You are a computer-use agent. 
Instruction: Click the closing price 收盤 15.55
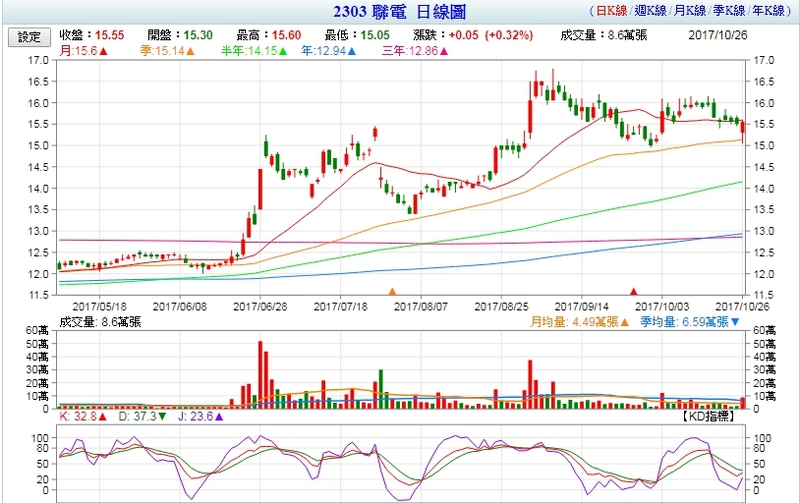tap(92, 35)
